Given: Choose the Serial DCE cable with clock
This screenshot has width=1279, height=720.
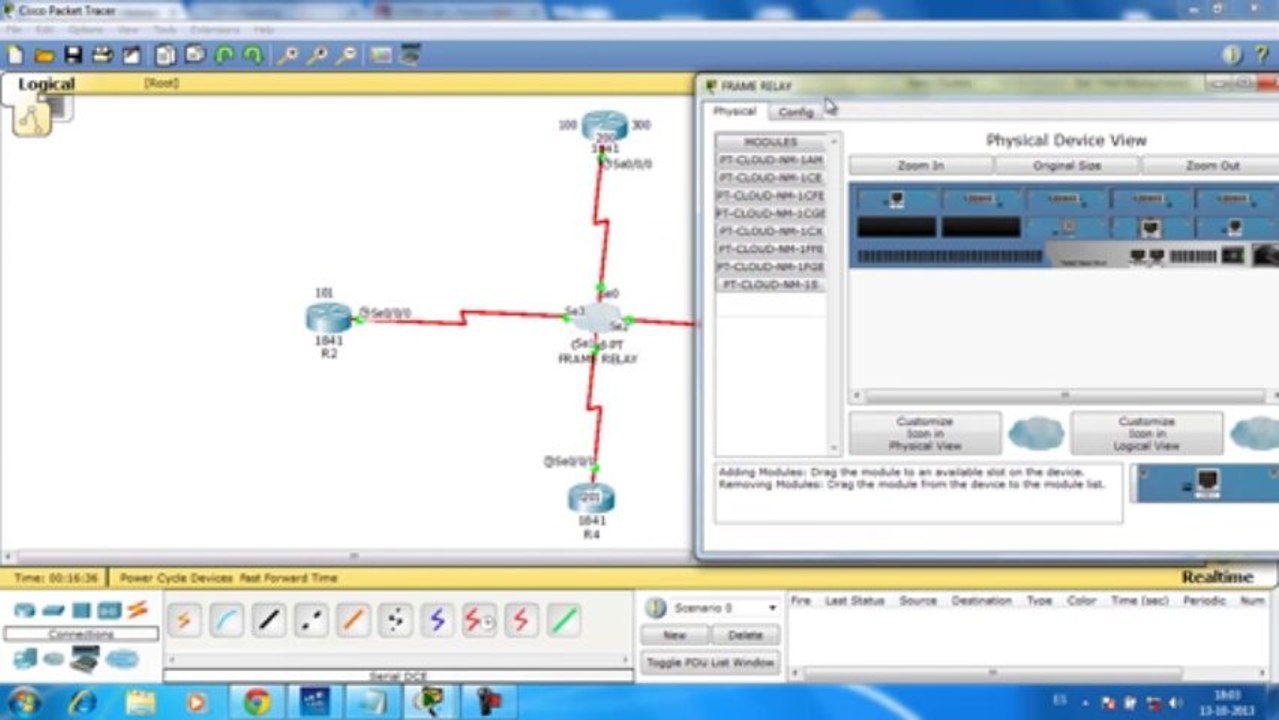Looking at the screenshot, I should click(x=479, y=621).
